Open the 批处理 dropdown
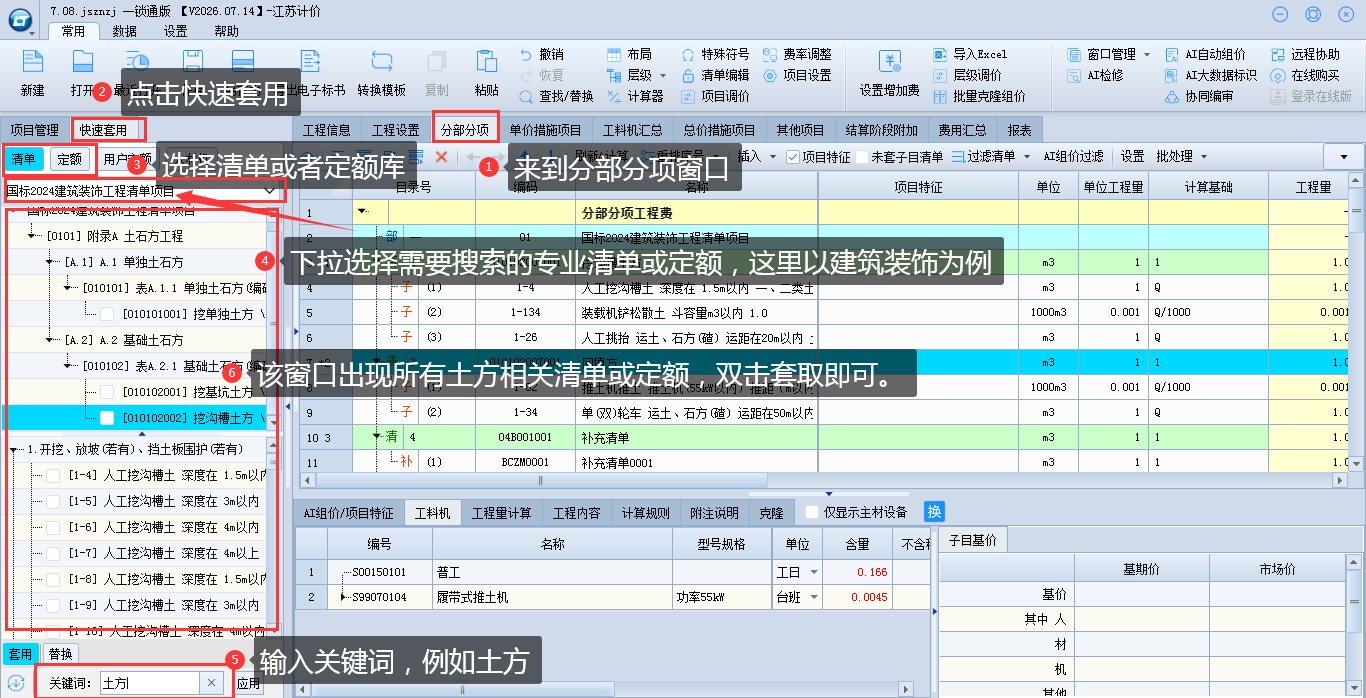Screen dimensions: 1366x698 (x=1204, y=157)
